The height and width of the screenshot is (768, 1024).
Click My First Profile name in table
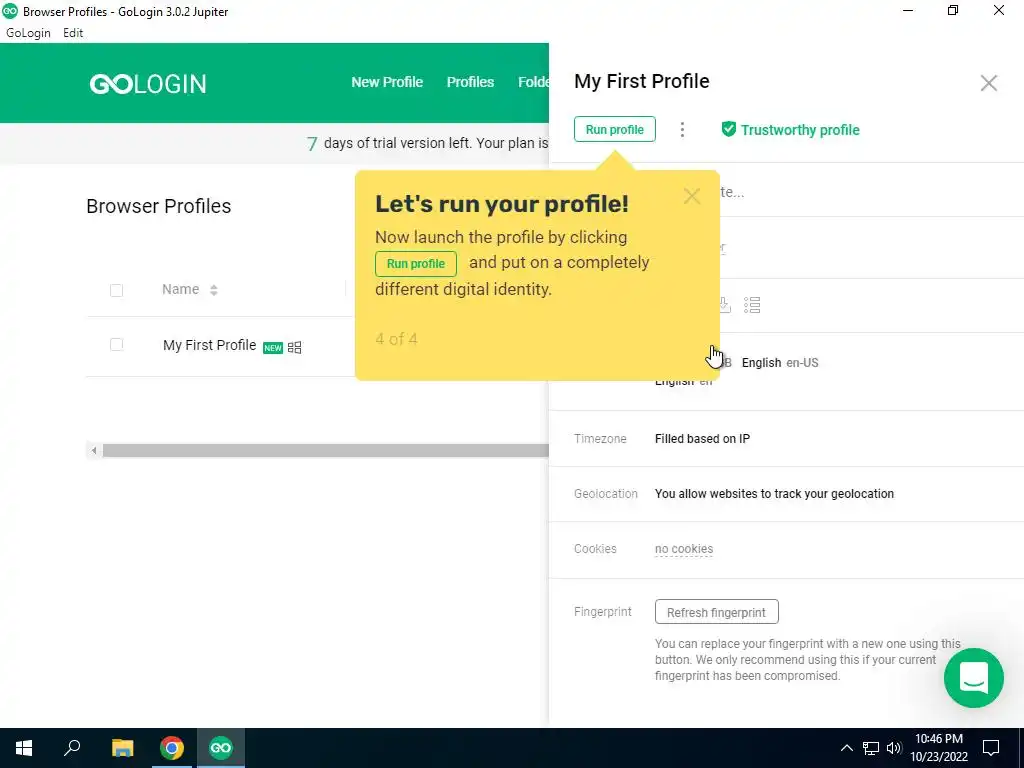pos(209,345)
